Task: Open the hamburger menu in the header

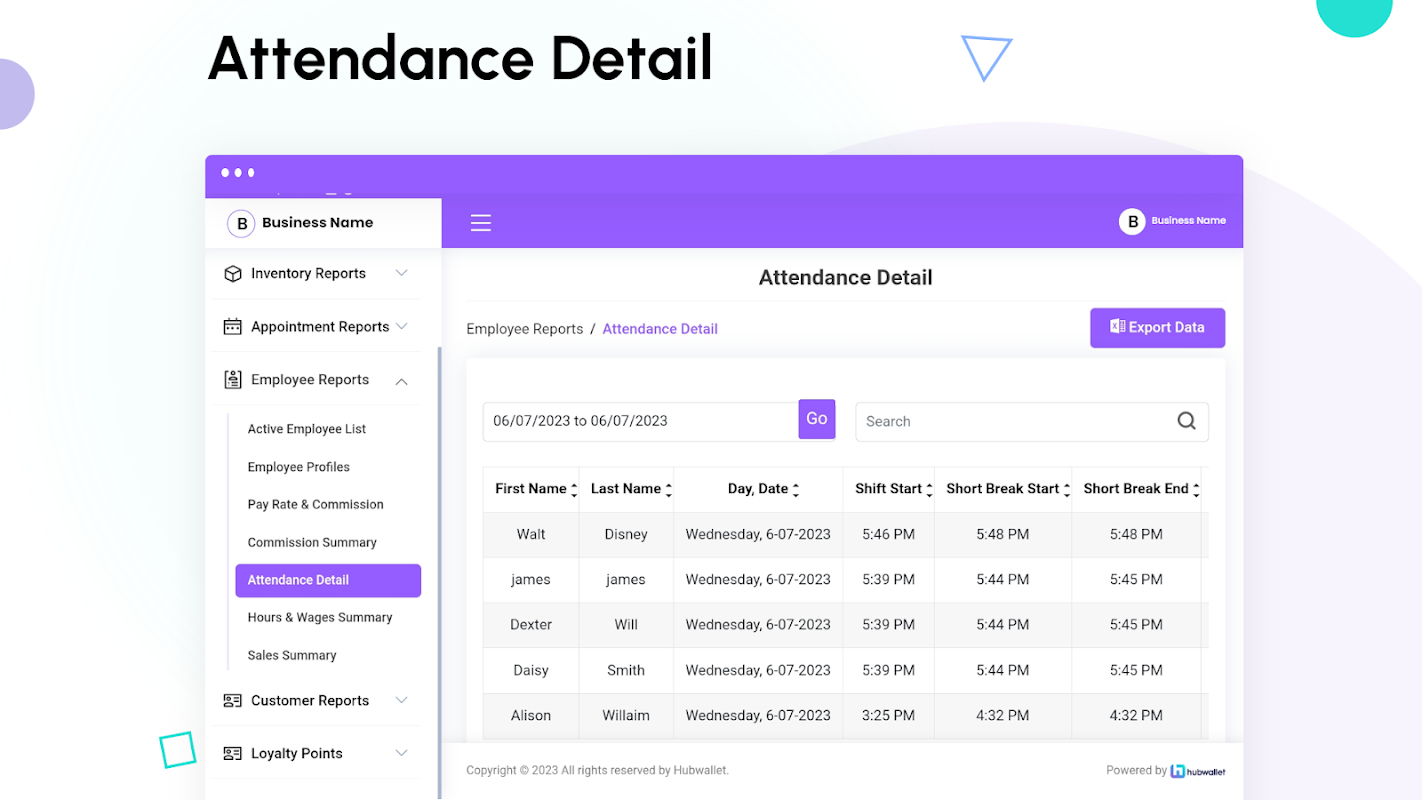Action: 481,223
